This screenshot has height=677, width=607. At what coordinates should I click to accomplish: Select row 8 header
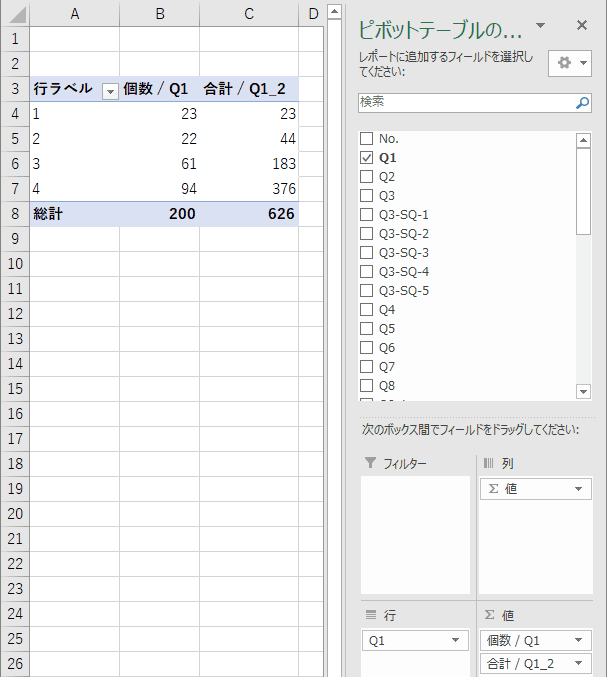click(x=14, y=213)
